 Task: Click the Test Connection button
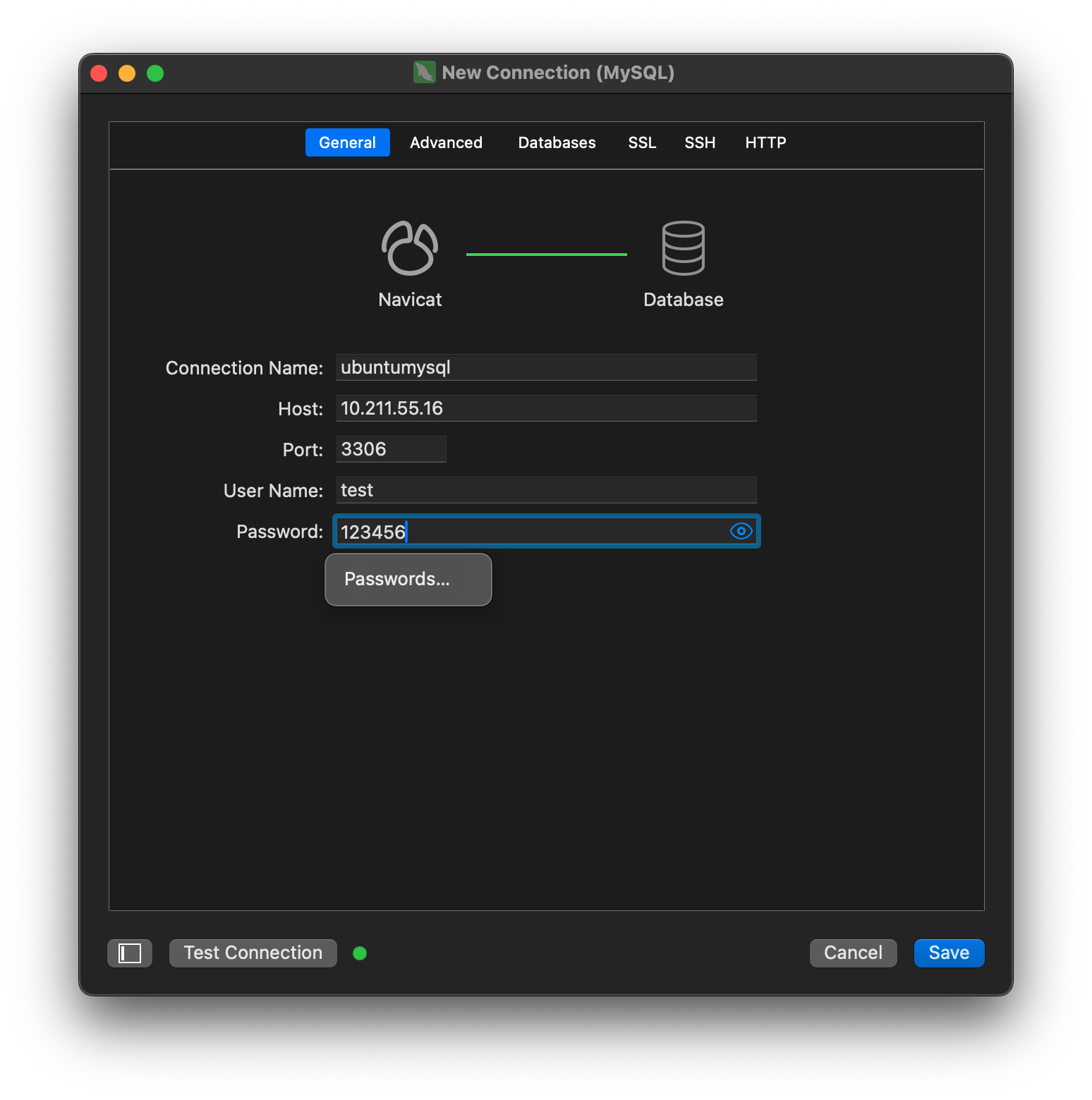click(253, 953)
